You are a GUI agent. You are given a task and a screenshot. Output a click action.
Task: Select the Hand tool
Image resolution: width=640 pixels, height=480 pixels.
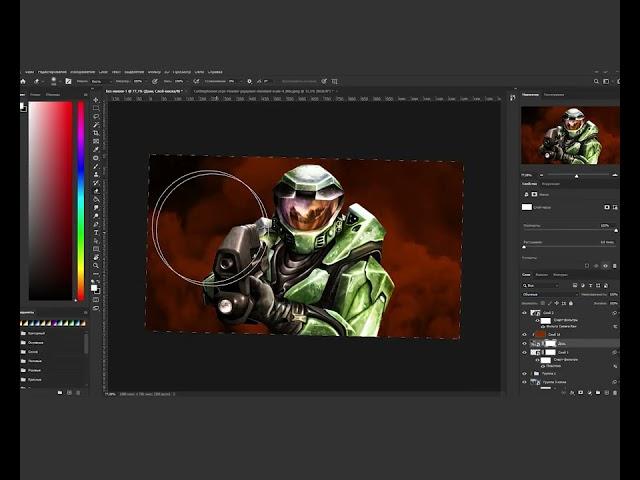pyautogui.click(x=96, y=257)
